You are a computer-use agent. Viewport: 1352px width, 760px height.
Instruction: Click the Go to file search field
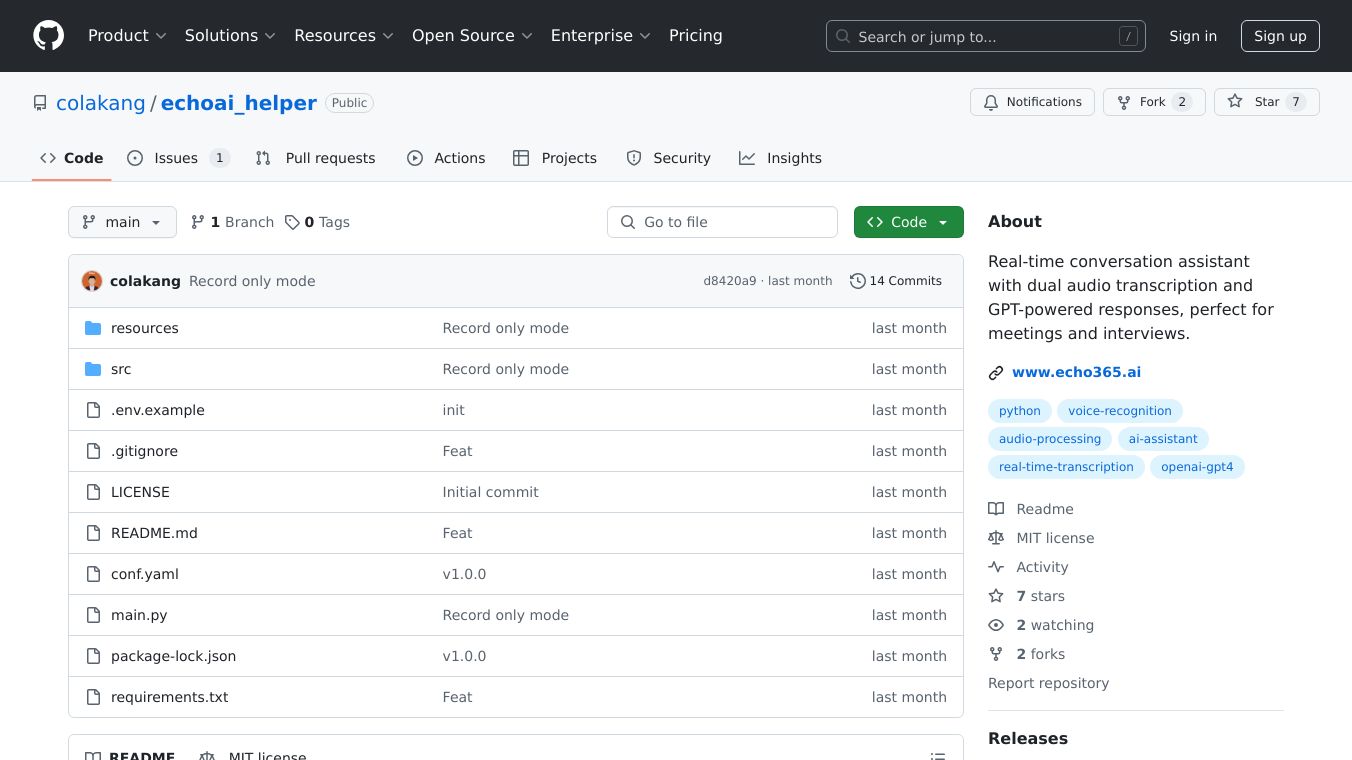coord(722,222)
